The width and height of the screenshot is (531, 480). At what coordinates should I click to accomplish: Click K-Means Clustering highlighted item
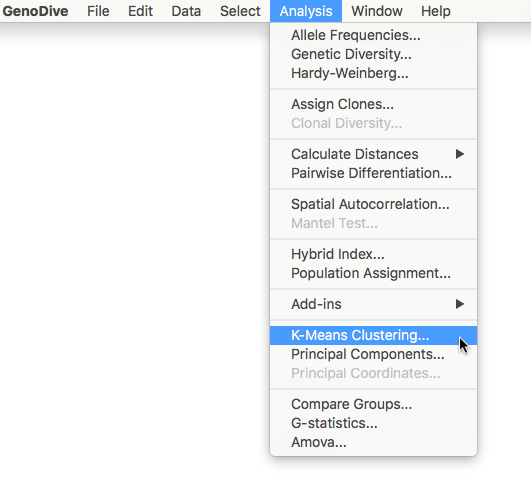(x=373, y=335)
